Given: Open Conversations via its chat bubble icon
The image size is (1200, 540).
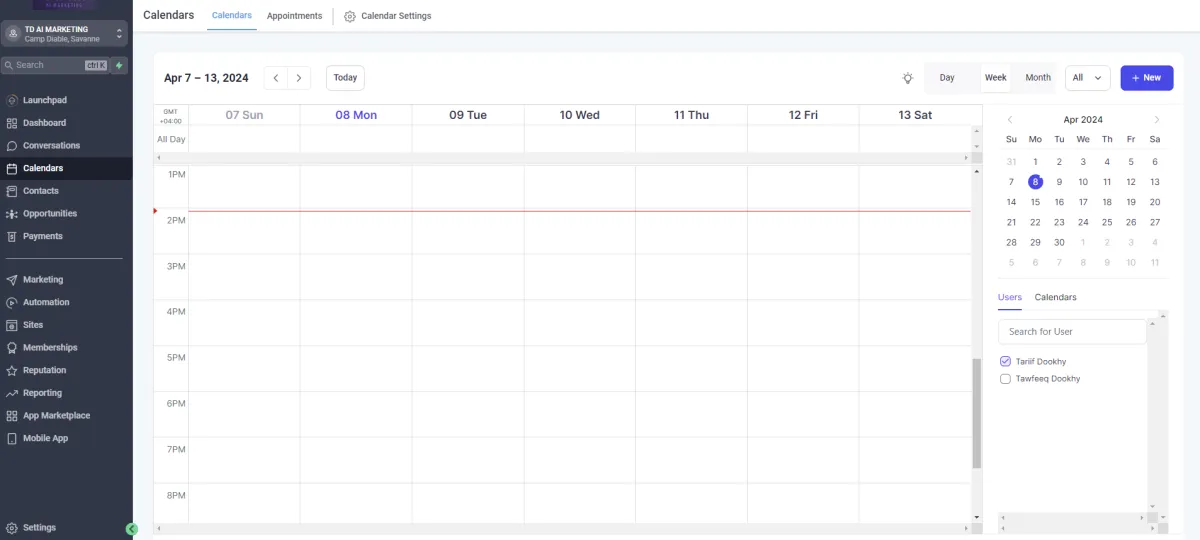Looking at the screenshot, I should tap(12, 146).
